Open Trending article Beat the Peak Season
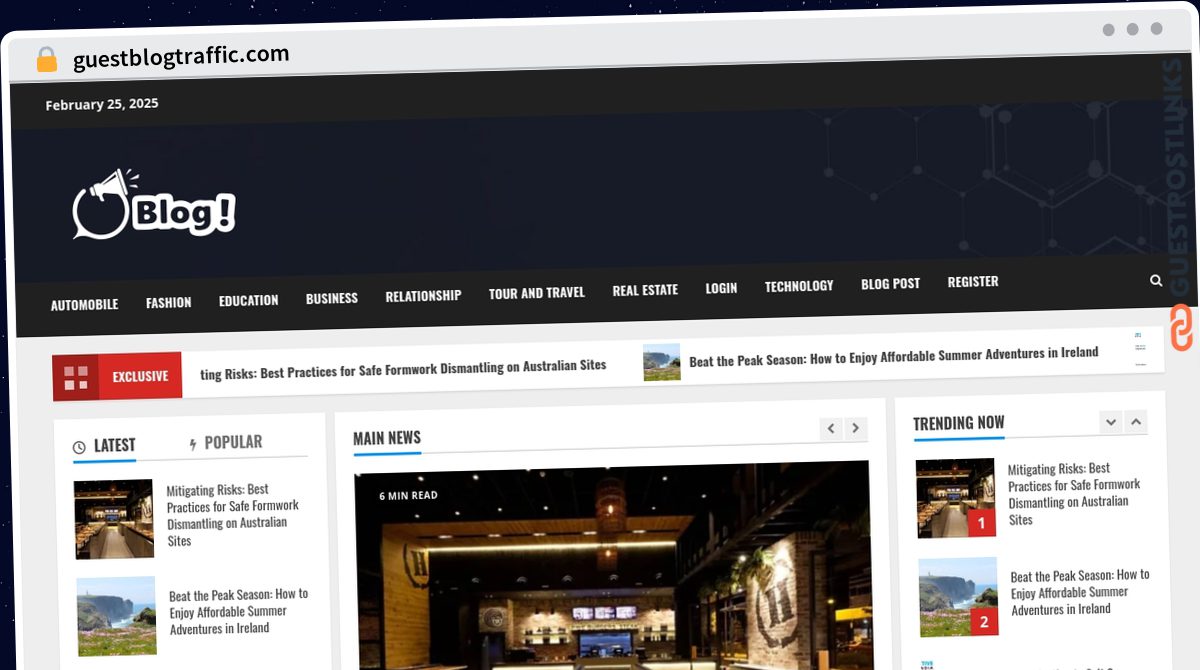The image size is (1200, 670). [1080, 592]
